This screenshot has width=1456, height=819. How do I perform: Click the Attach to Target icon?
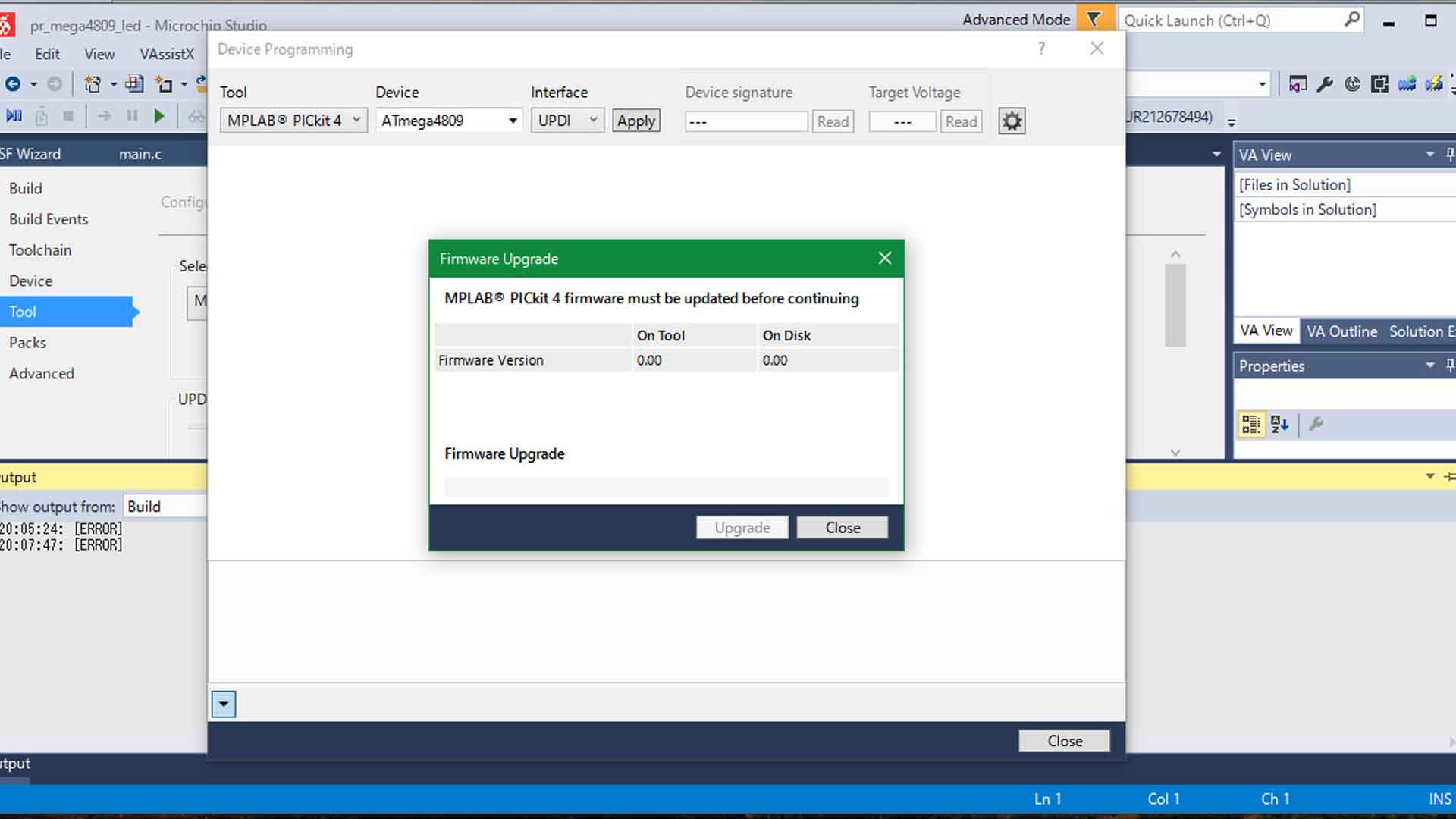(x=42, y=116)
